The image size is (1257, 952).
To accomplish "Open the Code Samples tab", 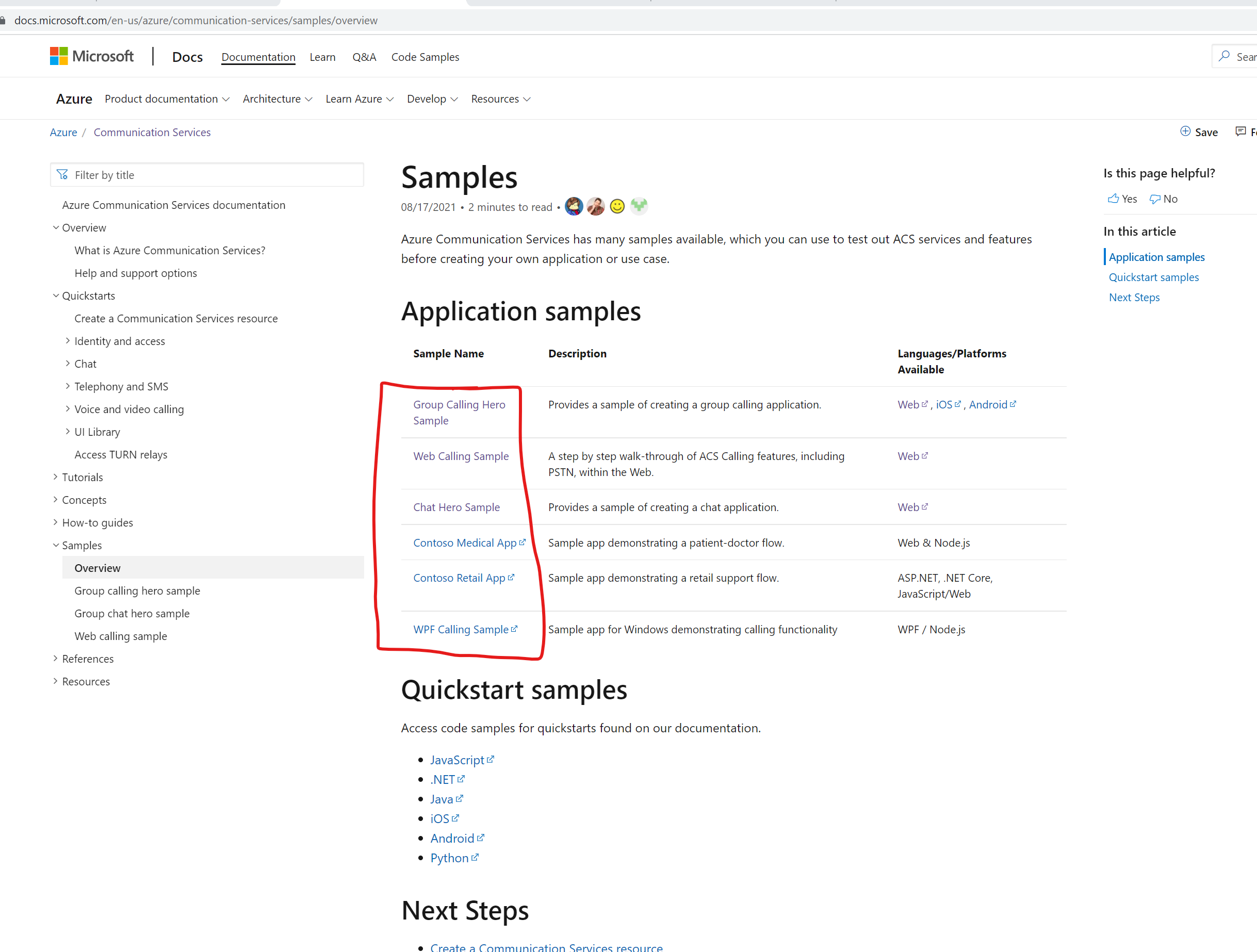I will (425, 57).
